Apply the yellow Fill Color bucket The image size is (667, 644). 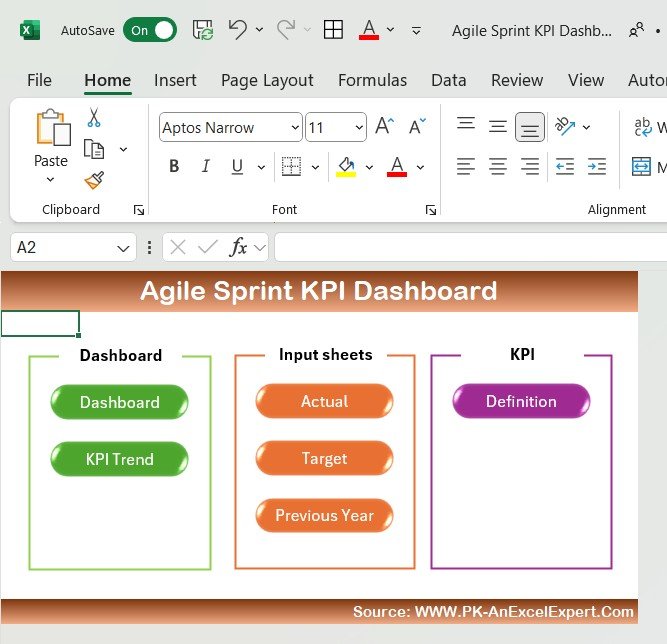click(x=346, y=166)
